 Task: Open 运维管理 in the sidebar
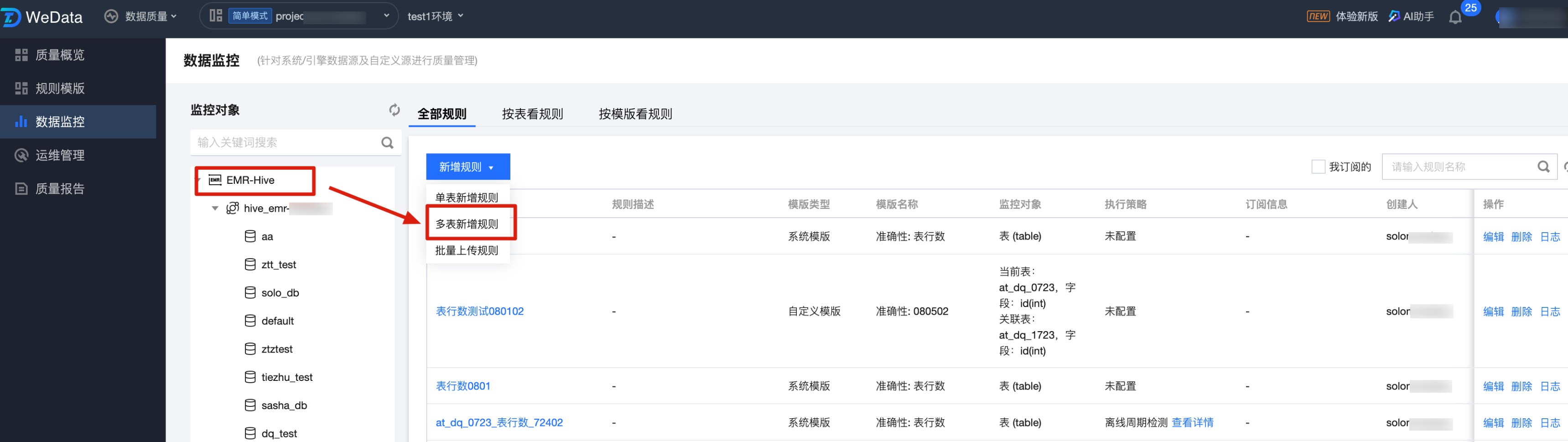pyautogui.click(x=60, y=155)
